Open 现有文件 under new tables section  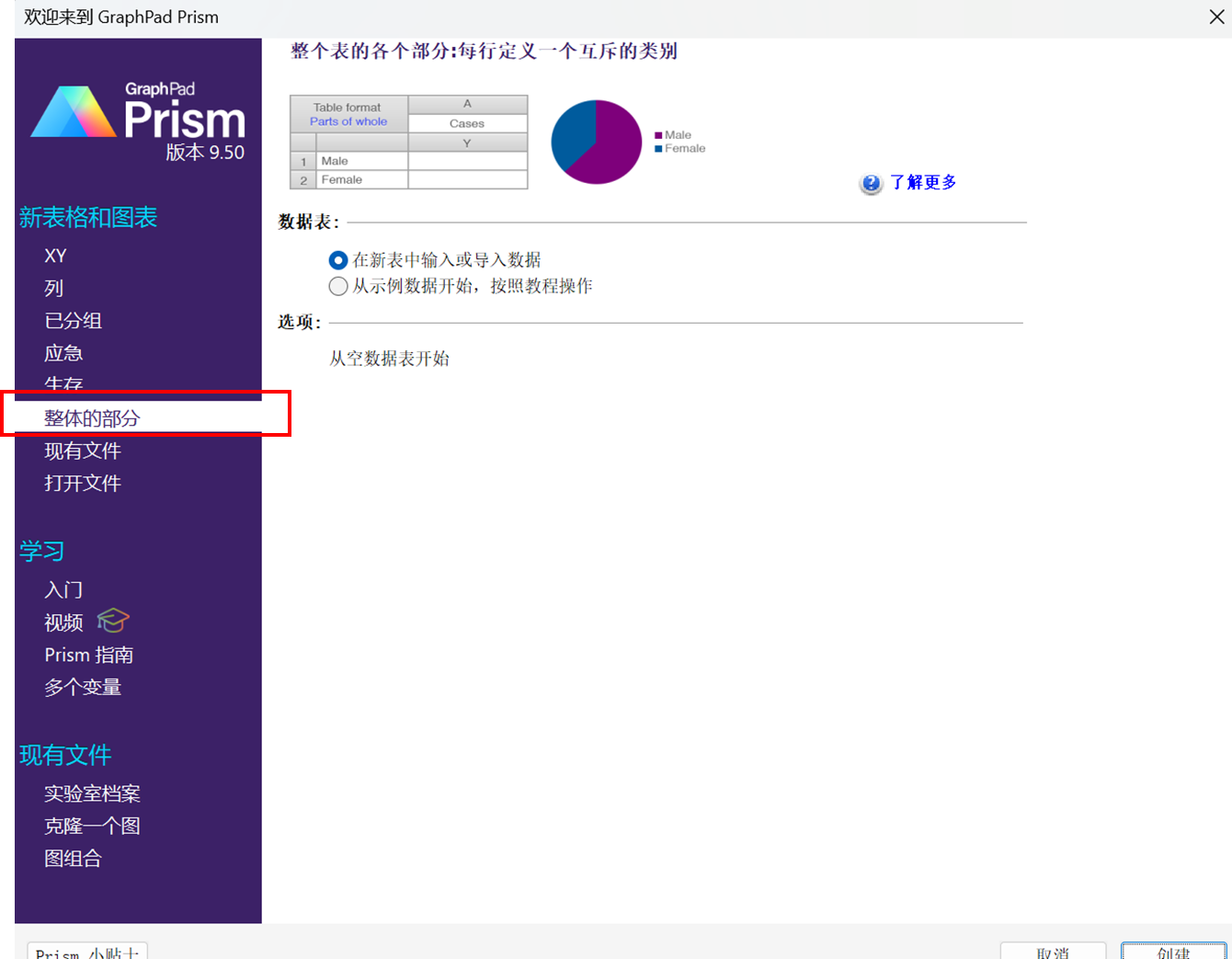(x=83, y=451)
